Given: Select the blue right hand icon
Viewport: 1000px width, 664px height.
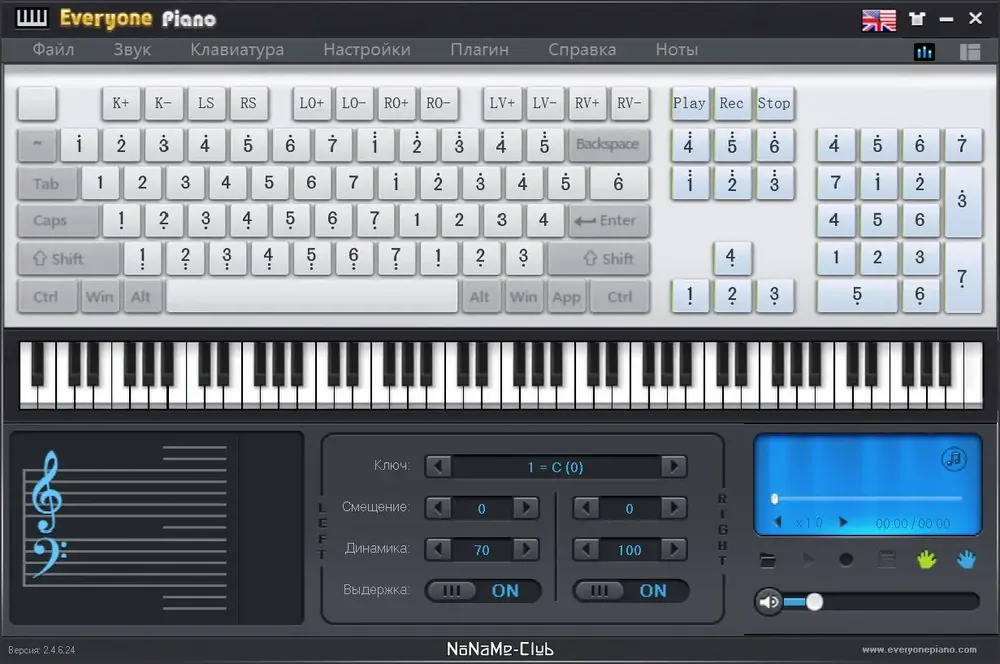Looking at the screenshot, I should point(965,560).
